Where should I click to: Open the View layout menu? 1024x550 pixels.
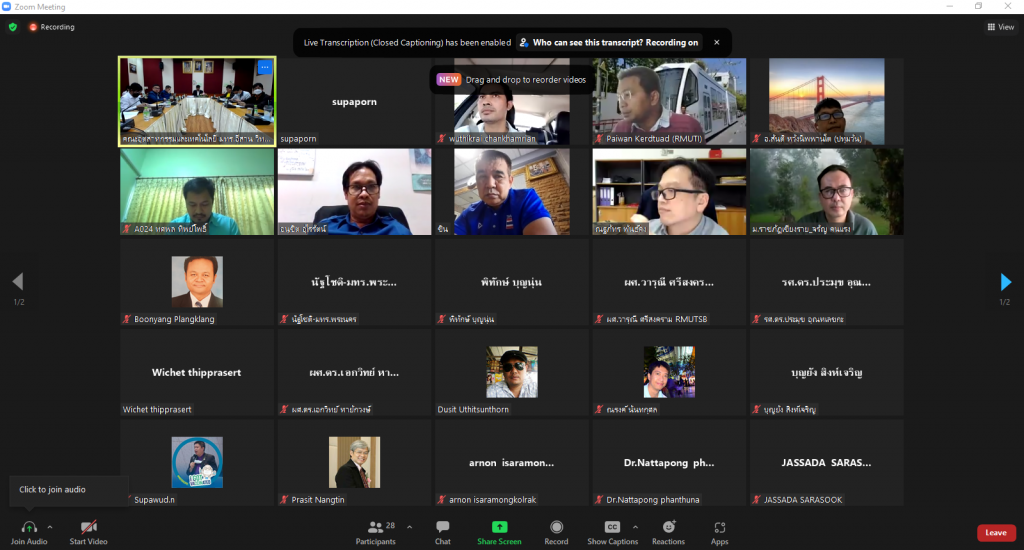tap(1000, 27)
